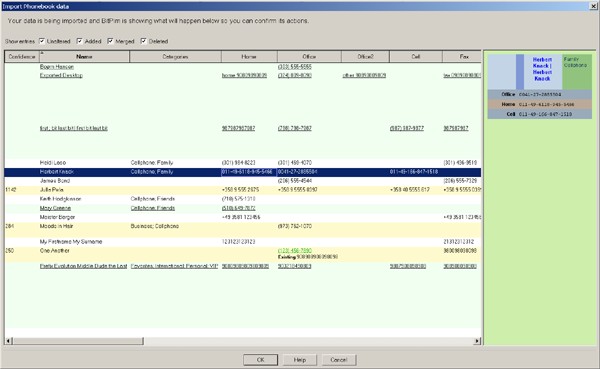Viewport: 600px width, 369px height.
Task: Click James Bond's office number (206) 555-4544
Action: point(295,181)
